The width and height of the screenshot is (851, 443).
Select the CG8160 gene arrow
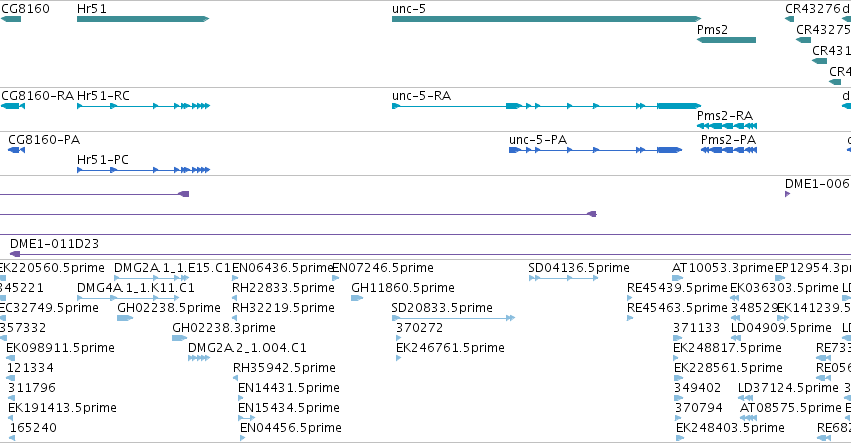(10, 19)
